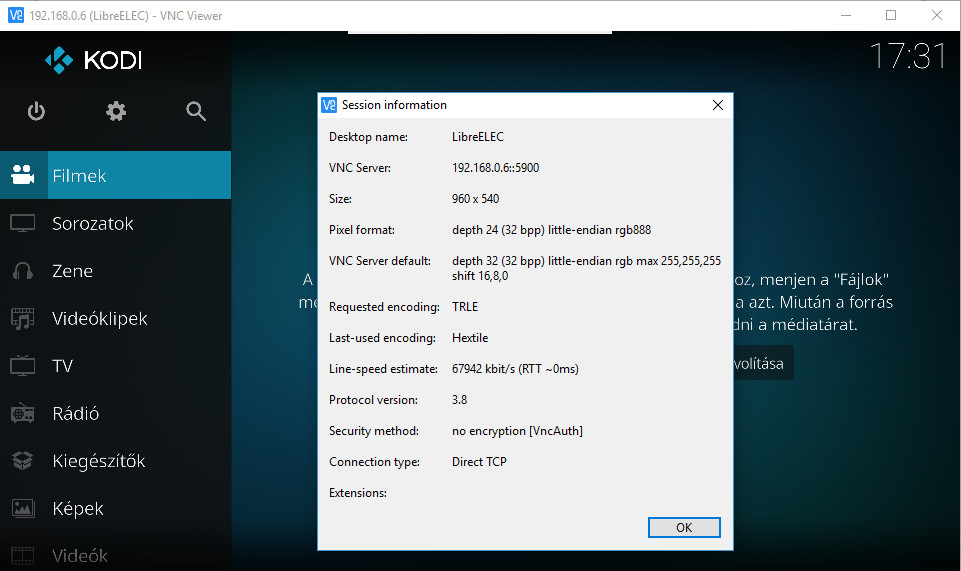Click the VNC Viewer toolbar handle at top
Image resolution: width=961 pixels, height=571 pixels.
480,32
